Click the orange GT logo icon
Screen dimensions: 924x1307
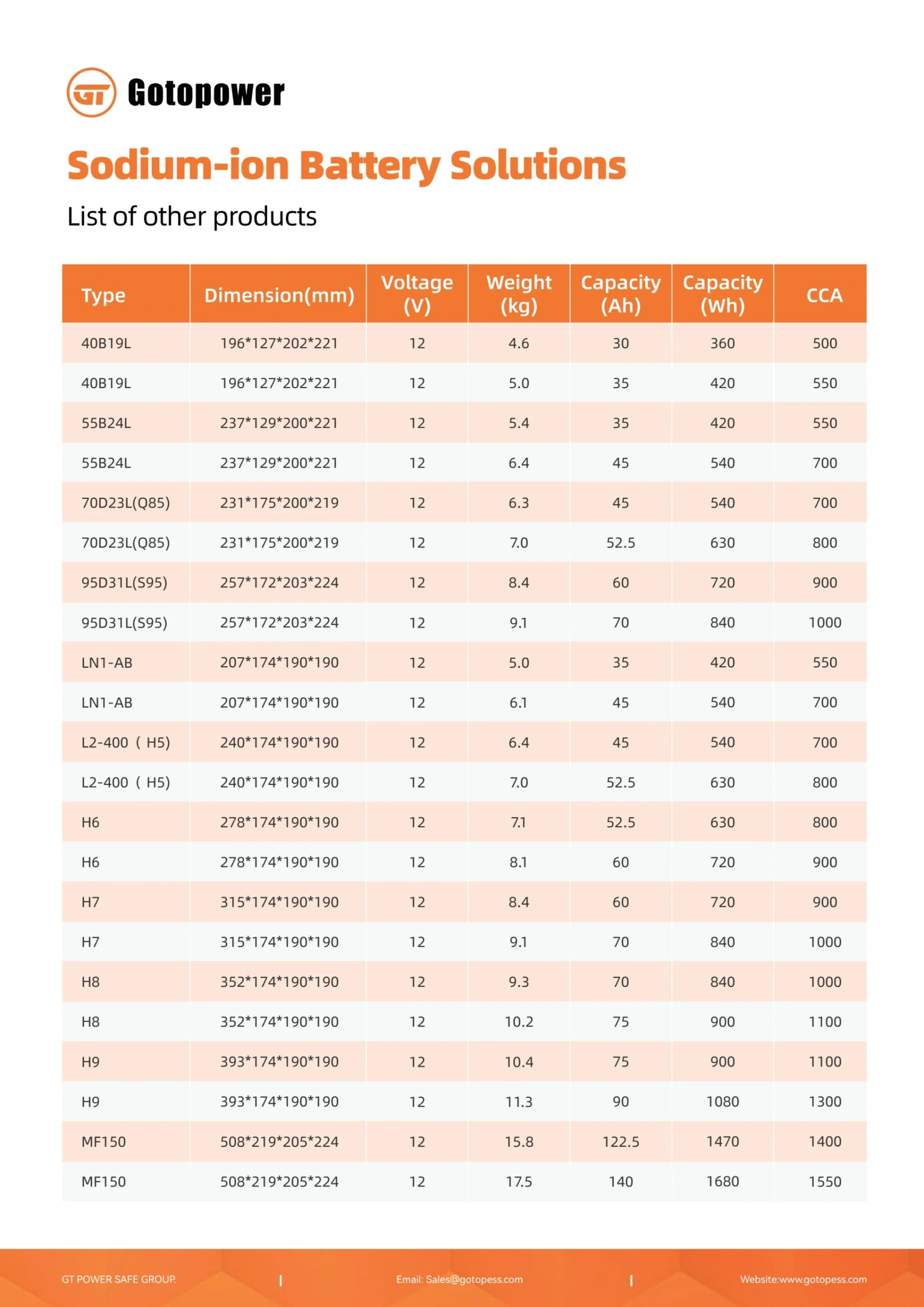pos(91,92)
